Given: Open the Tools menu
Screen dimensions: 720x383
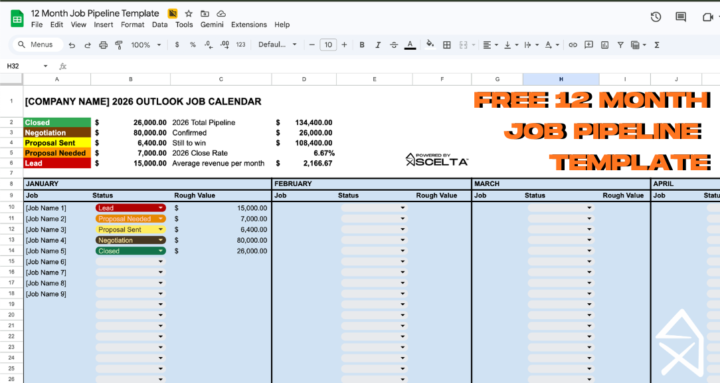Looking at the screenshot, I should 184,25.
